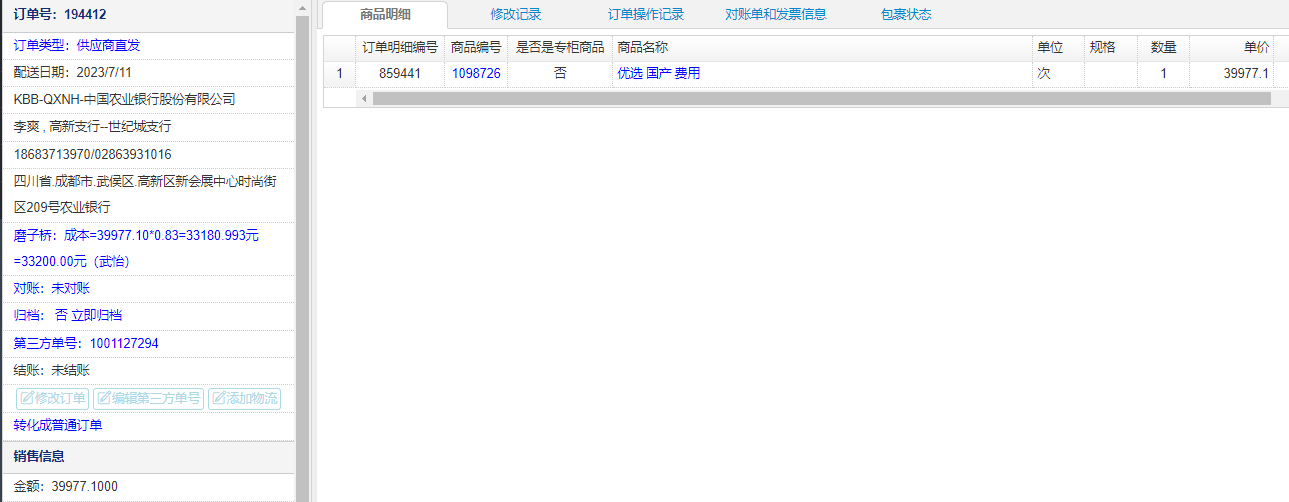The image size is (1289, 502).
Task: Click the 修改订单 button
Action: tap(53, 398)
